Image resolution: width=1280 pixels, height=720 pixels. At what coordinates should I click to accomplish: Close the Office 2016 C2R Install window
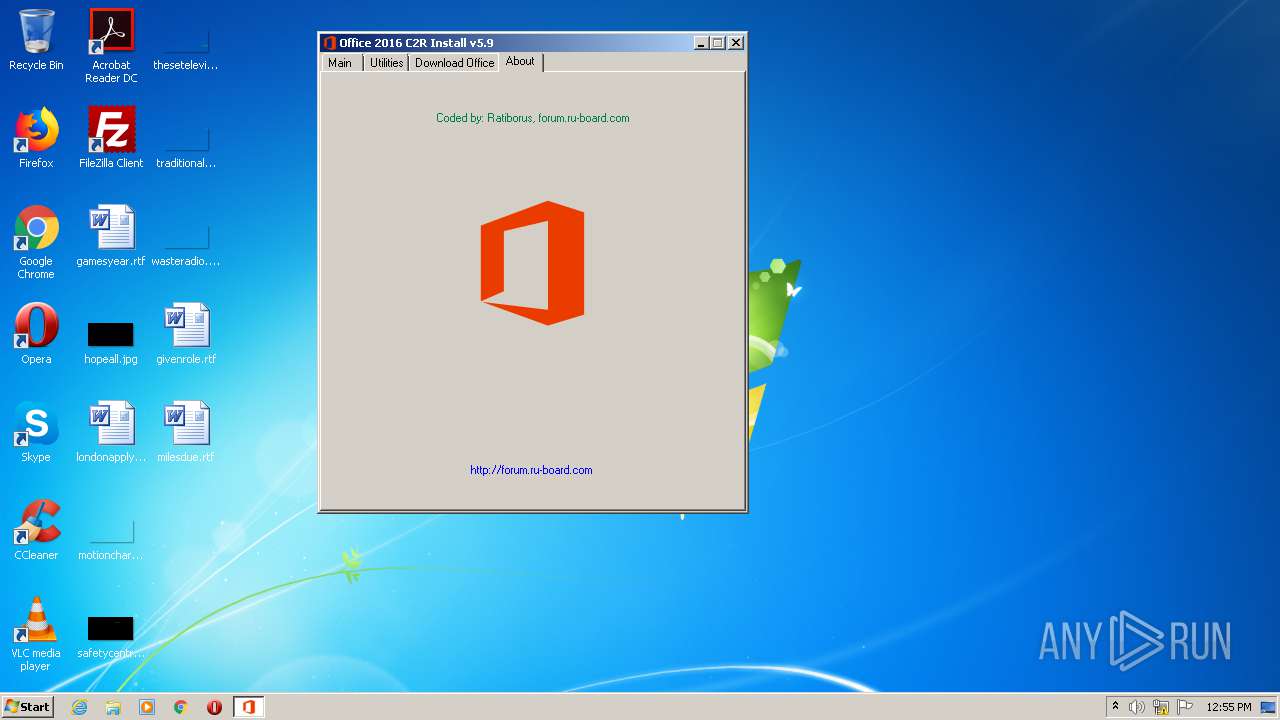pos(736,43)
